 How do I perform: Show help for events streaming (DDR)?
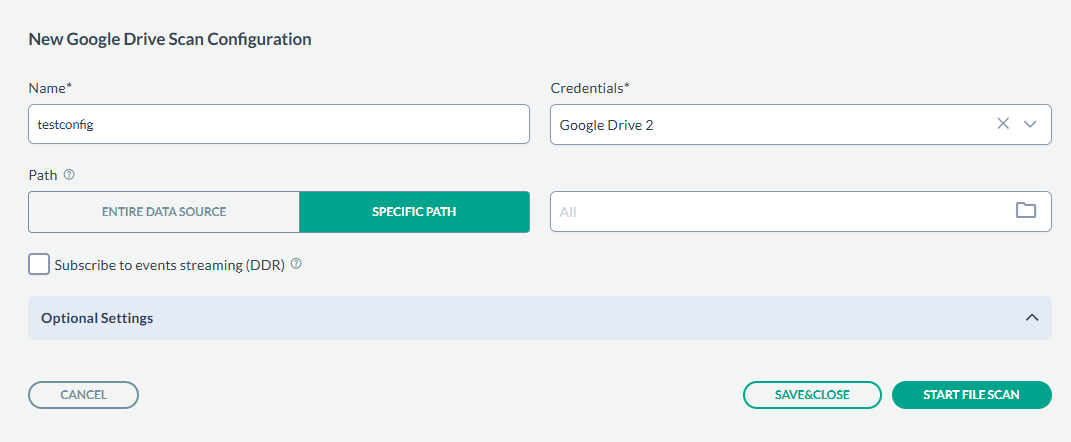coord(296,265)
